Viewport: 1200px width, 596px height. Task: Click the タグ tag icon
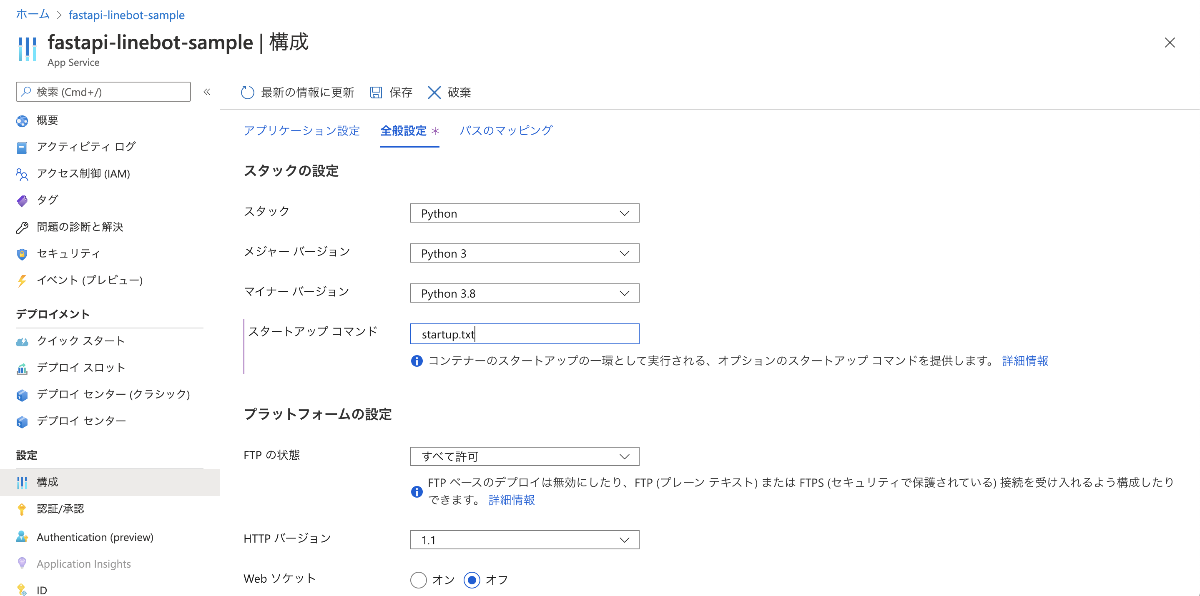22,200
